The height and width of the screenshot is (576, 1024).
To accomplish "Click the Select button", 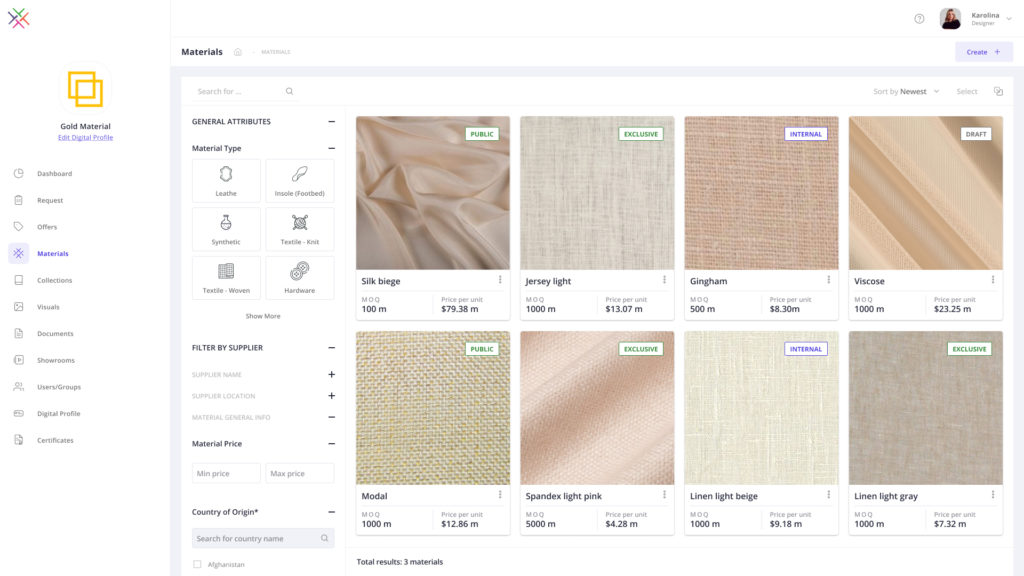I will (967, 91).
